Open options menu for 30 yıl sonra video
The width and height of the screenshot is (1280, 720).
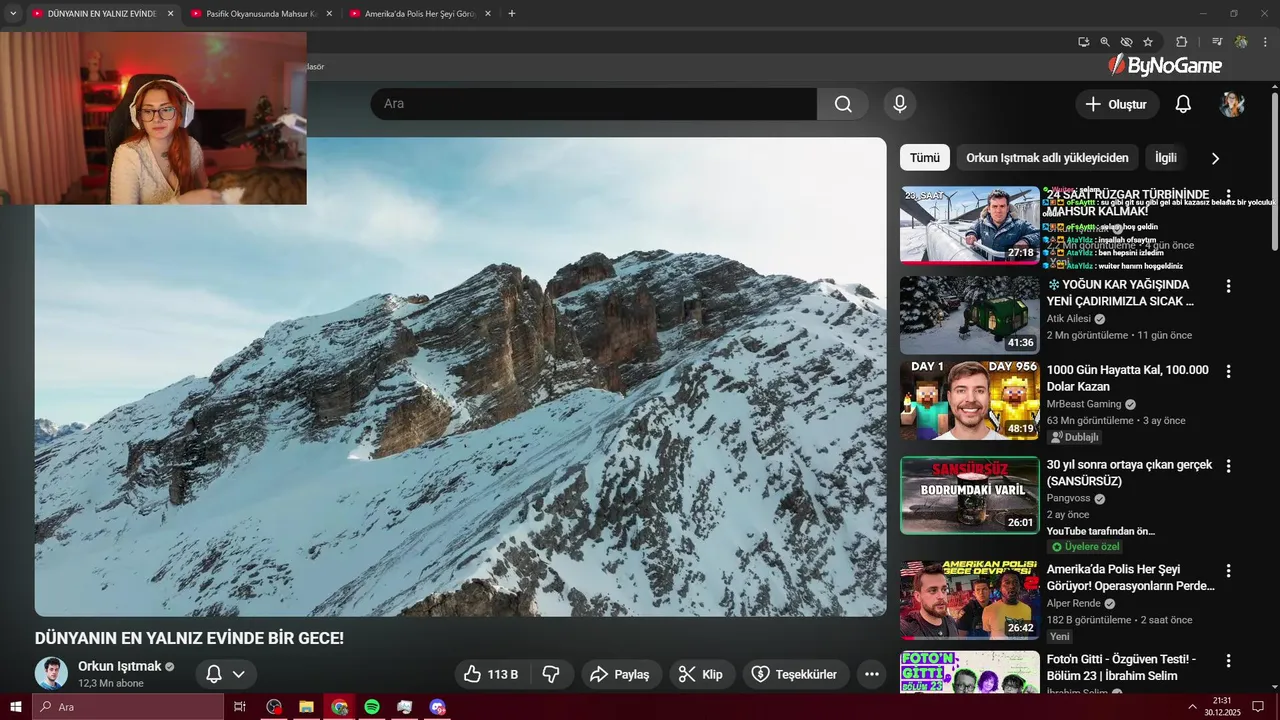click(1229, 466)
